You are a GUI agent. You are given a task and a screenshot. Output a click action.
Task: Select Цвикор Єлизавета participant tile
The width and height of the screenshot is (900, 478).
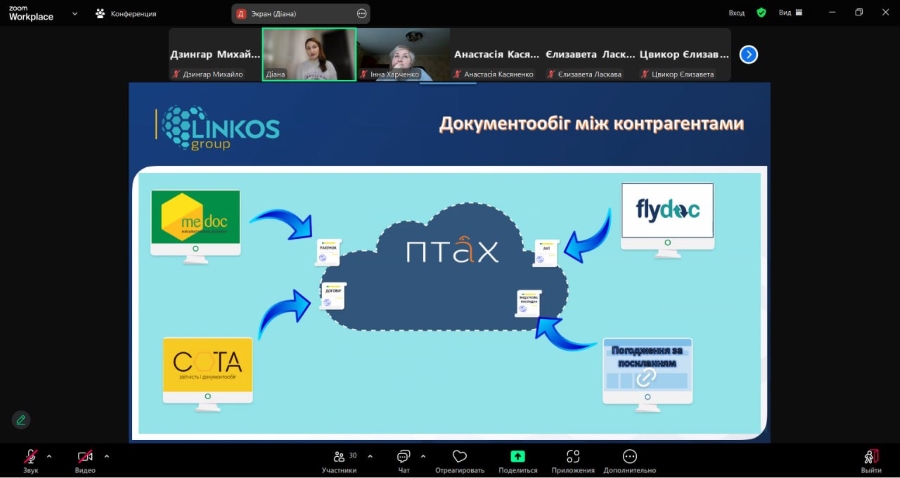click(x=684, y=55)
